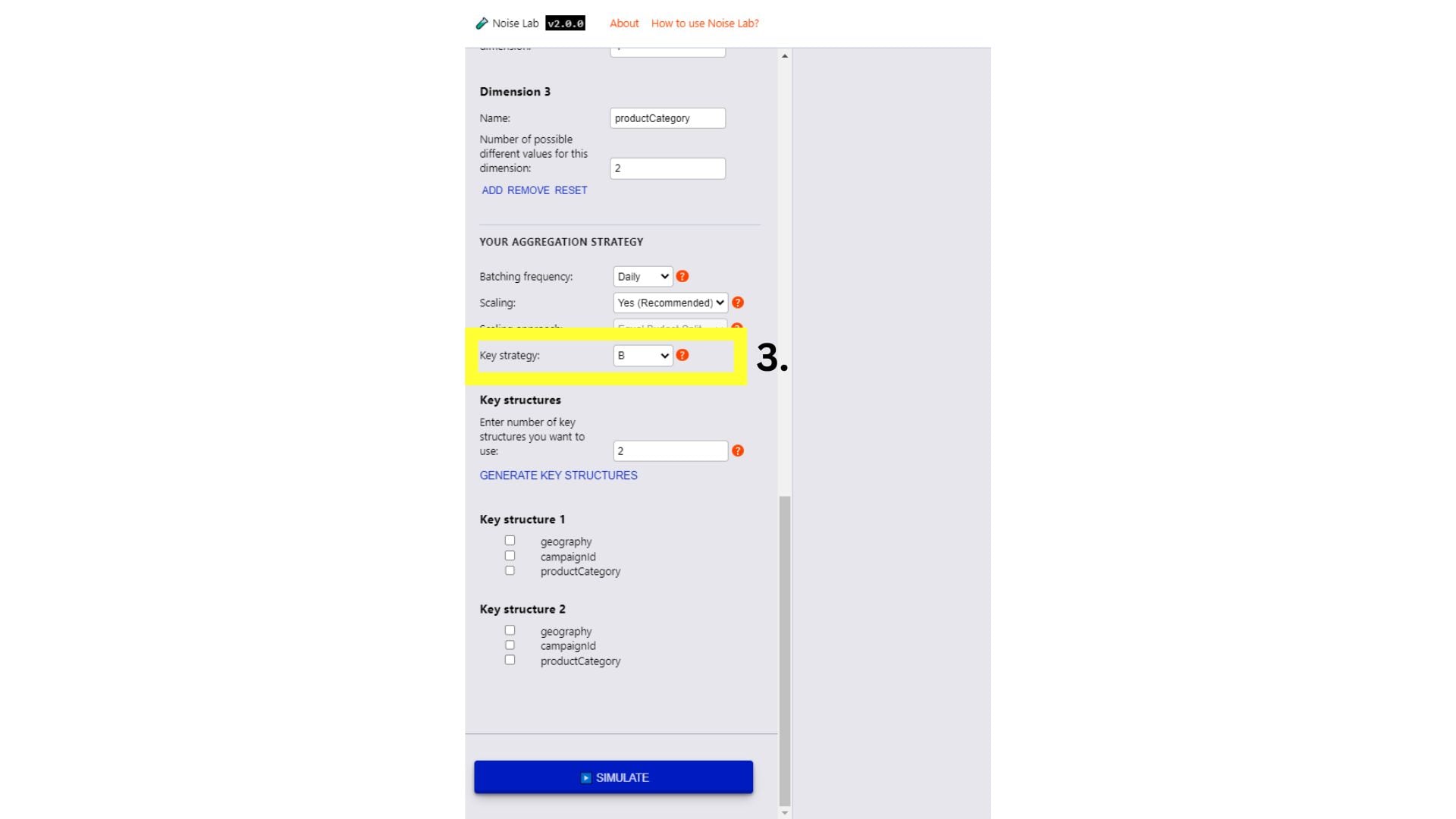Expand the Key strategy dropdown
Image resolution: width=1456 pixels, height=819 pixels.
641,355
